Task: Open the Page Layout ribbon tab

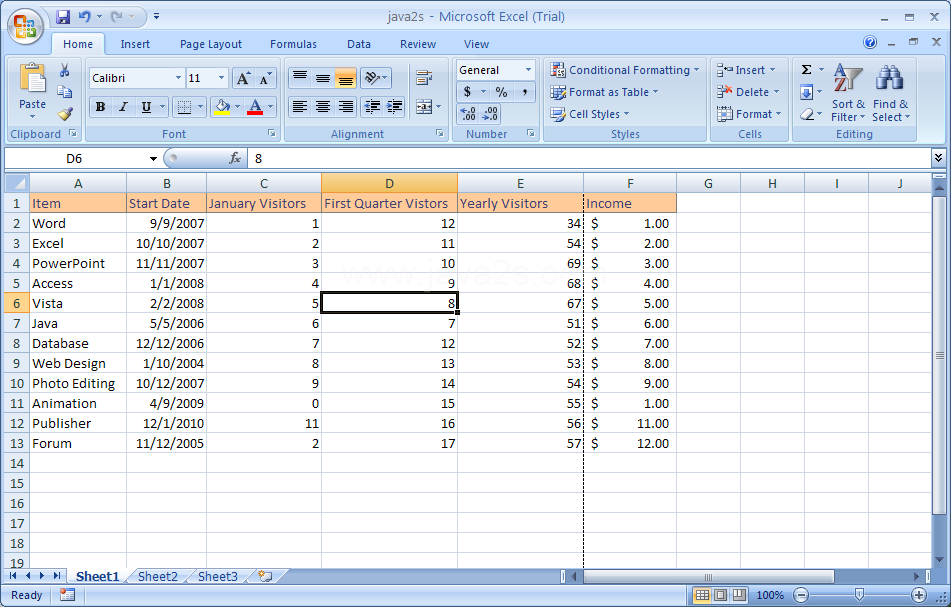Action: tap(210, 44)
